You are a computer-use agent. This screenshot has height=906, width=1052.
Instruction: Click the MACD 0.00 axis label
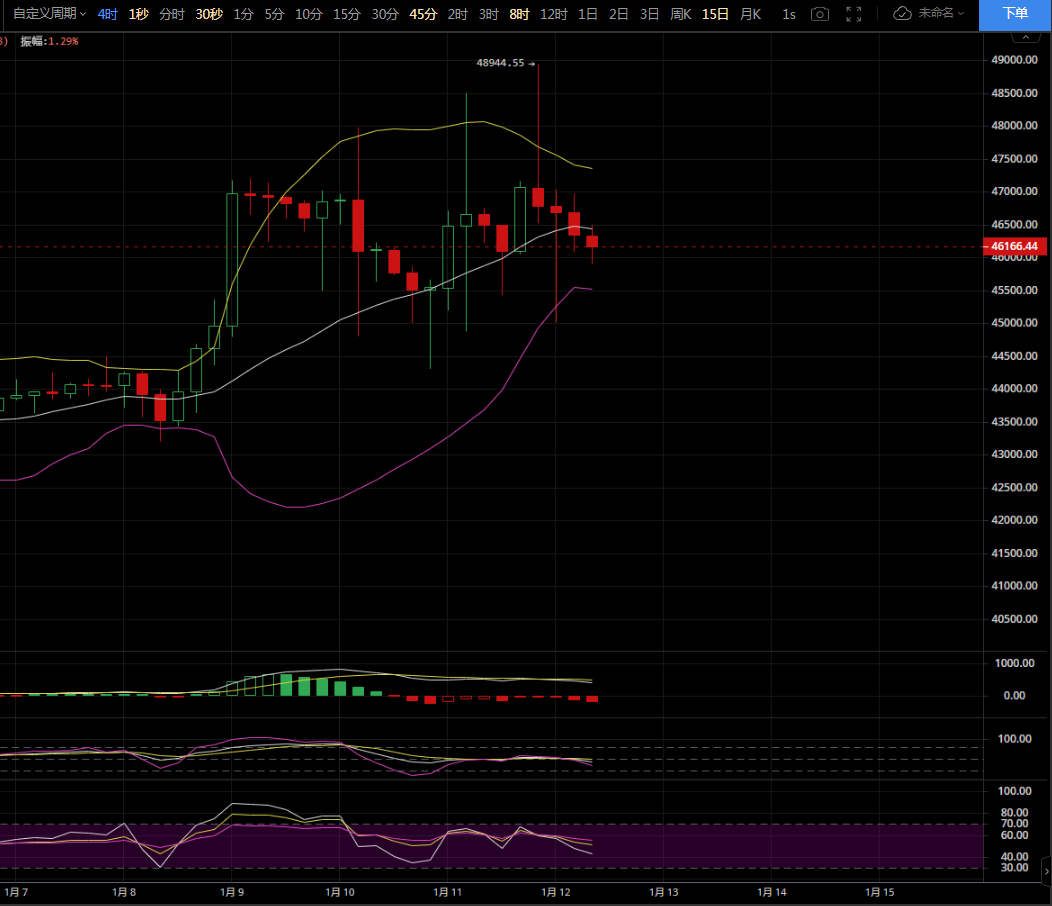pyautogui.click(x=1014, y=696)
